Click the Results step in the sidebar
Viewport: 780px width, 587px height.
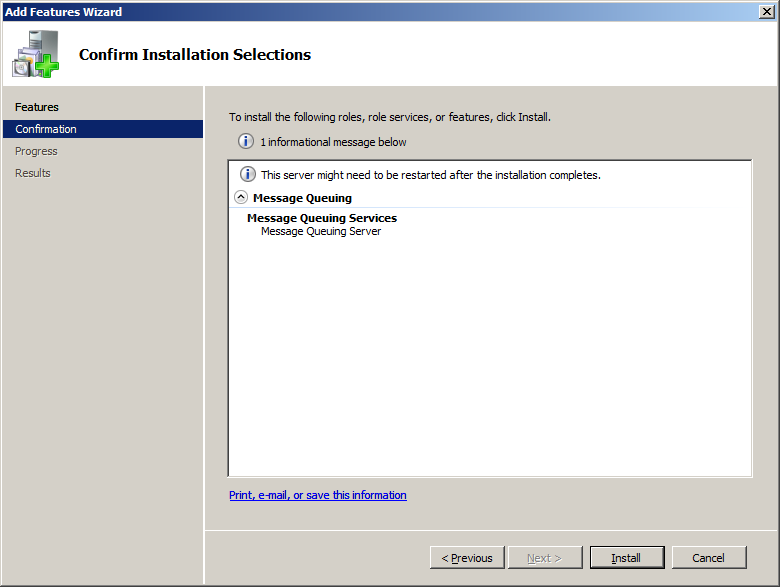click(x=33, y=173)
